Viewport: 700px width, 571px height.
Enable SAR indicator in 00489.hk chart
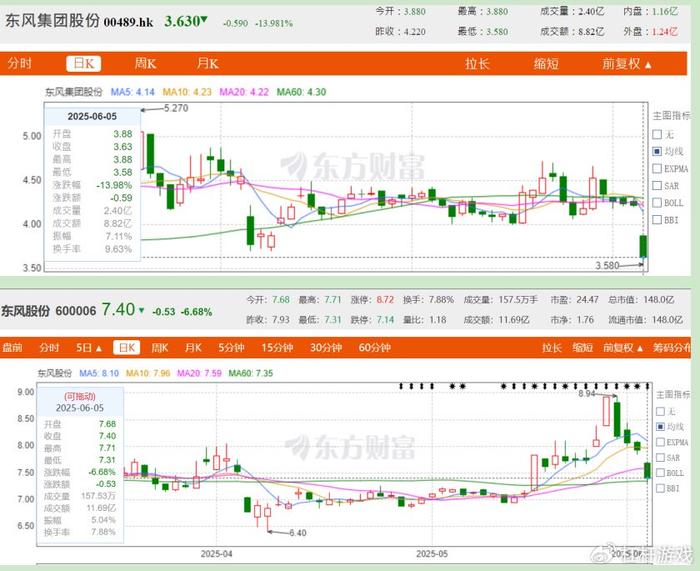tap(657, 185)
